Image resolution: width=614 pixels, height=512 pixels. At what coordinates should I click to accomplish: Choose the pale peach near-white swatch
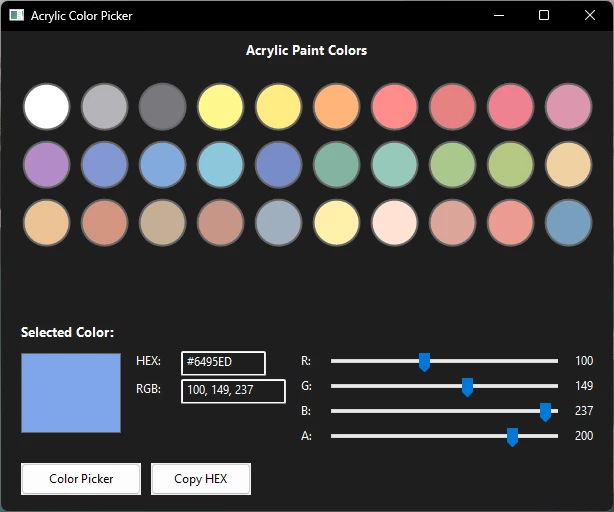(394, 222)
